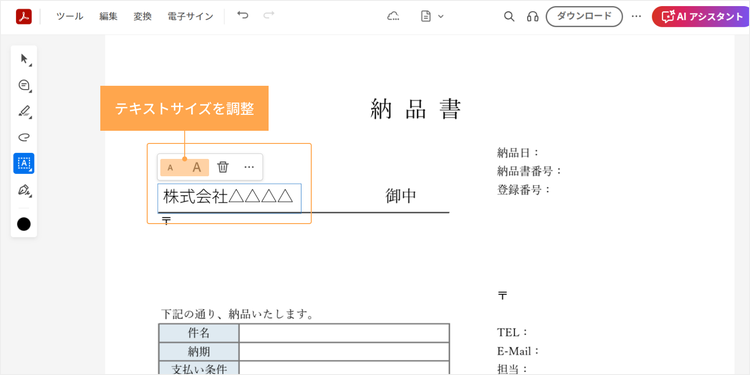Select the highlighter pen tool
This screenshot has width=750, height=375.
tap(24, 111)
